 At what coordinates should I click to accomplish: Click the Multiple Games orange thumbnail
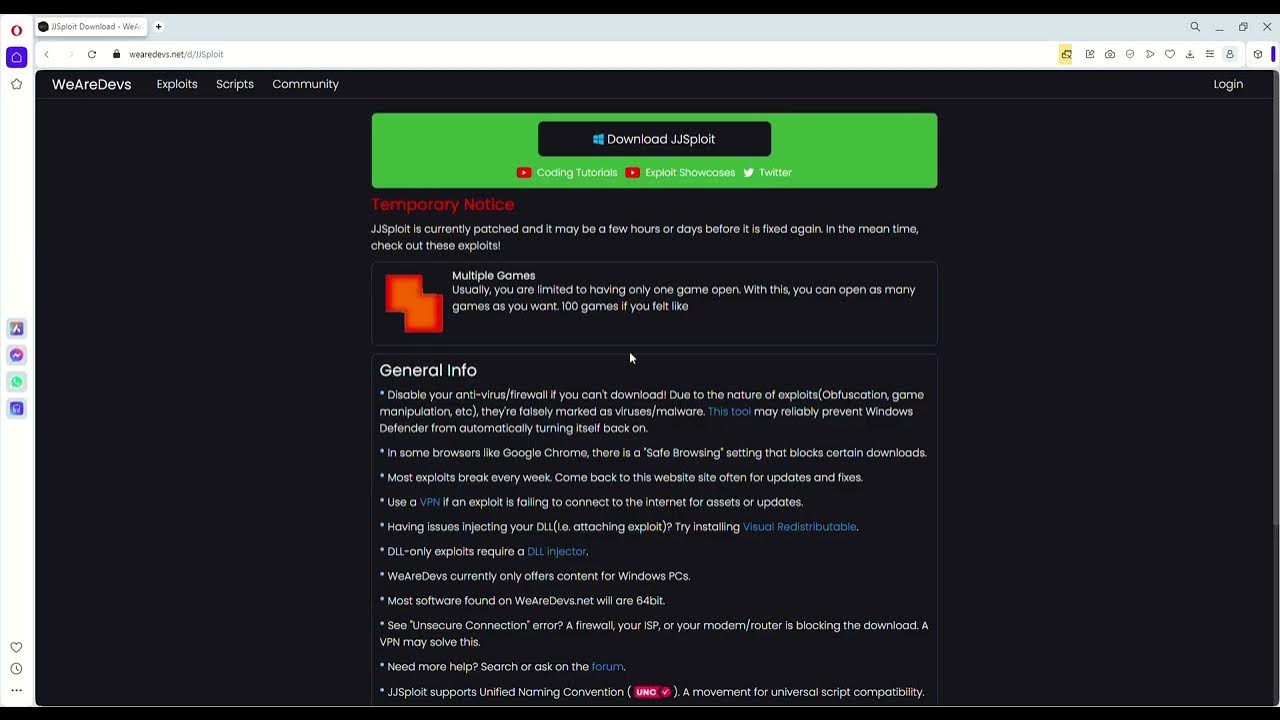coord(414,303)
